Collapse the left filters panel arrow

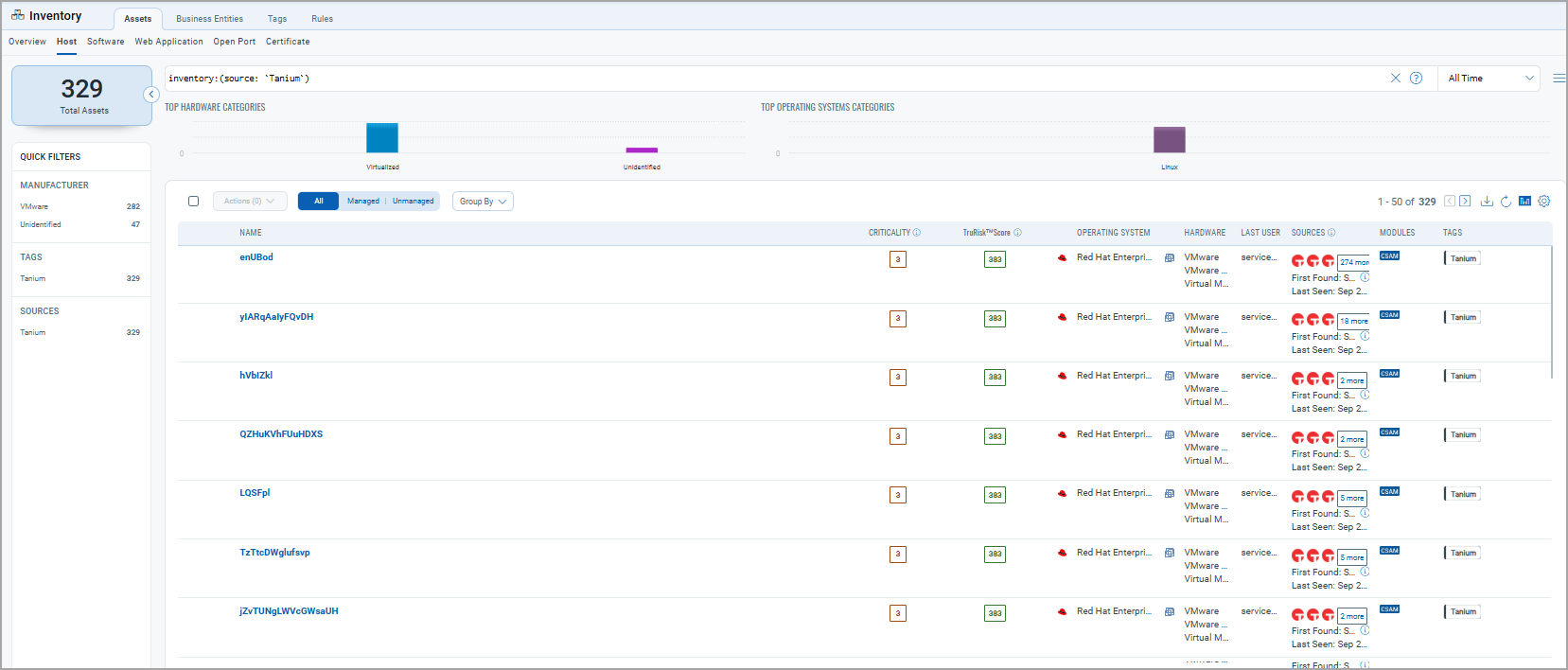(x=151, y=95)
